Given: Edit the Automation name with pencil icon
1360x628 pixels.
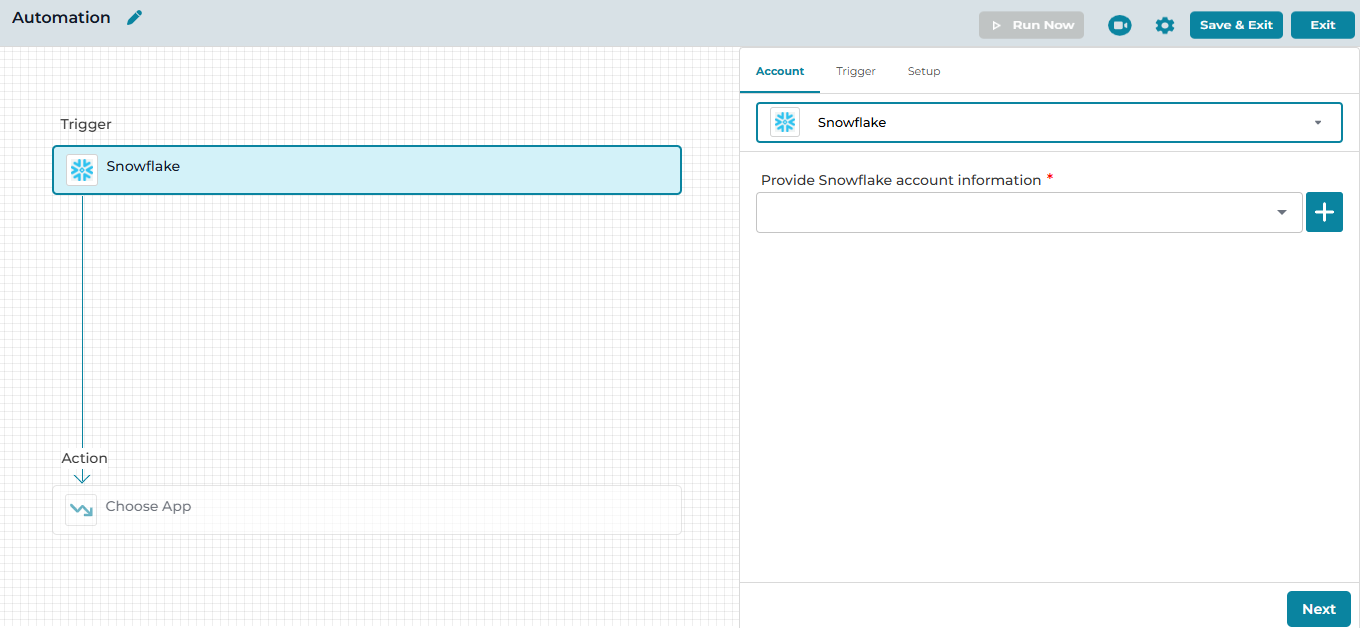Looking at the screenshot, I should 135,18.
